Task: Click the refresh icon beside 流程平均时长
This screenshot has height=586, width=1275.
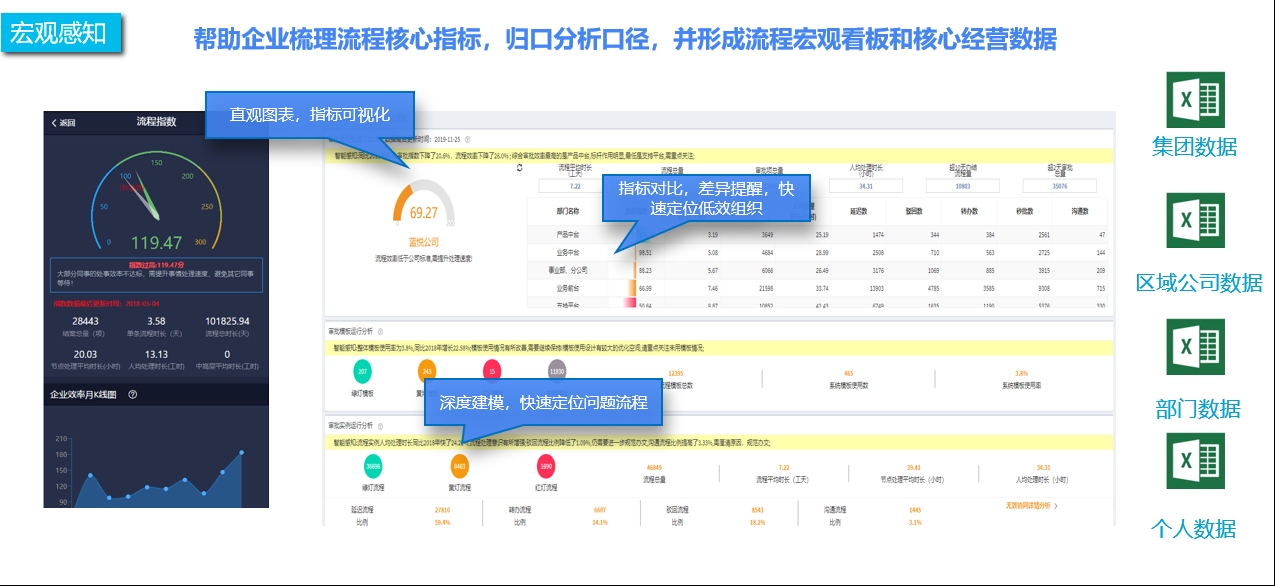Action: point(519,168)
